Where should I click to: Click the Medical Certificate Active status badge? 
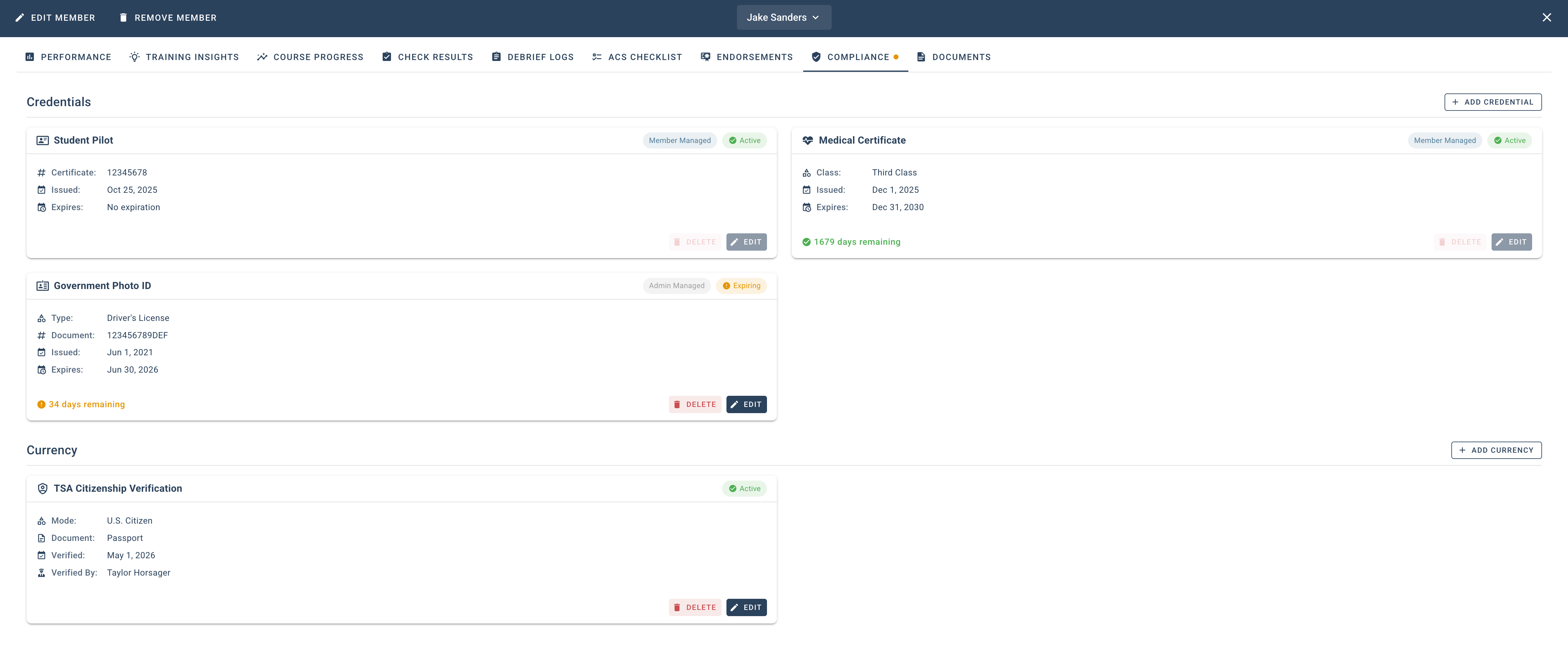(1510, 141)
